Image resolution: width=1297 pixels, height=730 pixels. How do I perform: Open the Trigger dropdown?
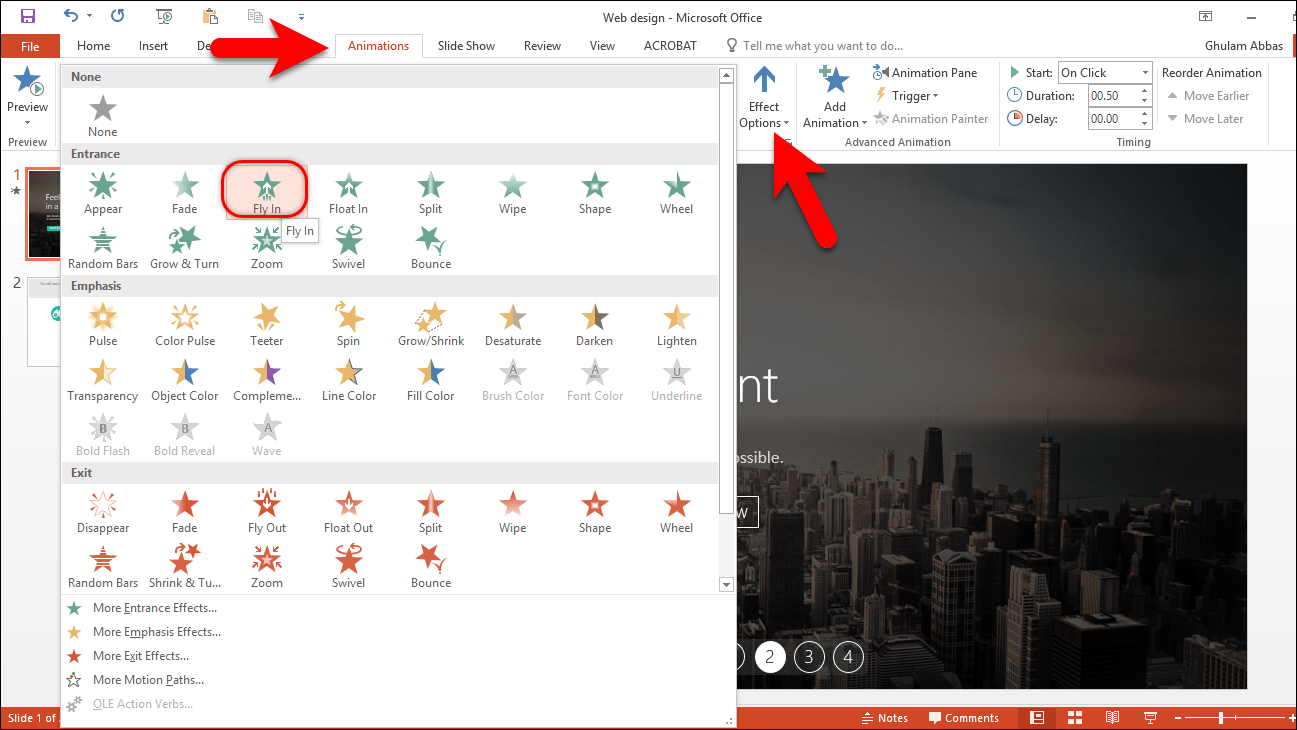pyautogui.click(x=908, y=95)
